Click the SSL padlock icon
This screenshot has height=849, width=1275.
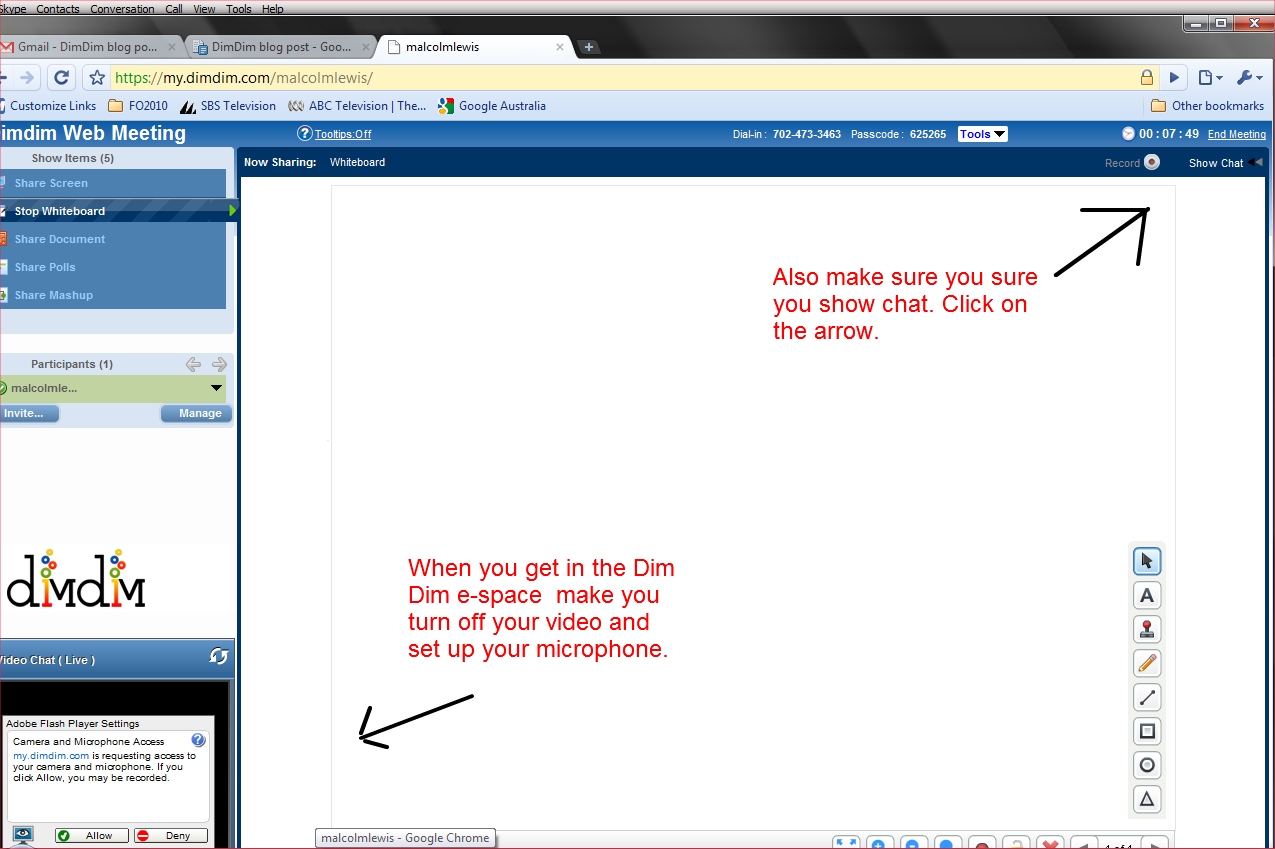point(1147,77)
